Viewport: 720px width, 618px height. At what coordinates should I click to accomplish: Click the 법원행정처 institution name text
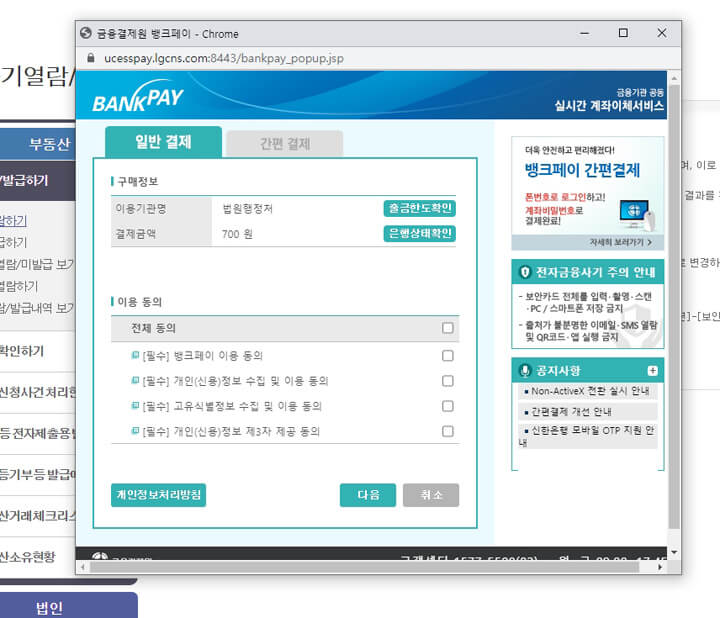248,209
